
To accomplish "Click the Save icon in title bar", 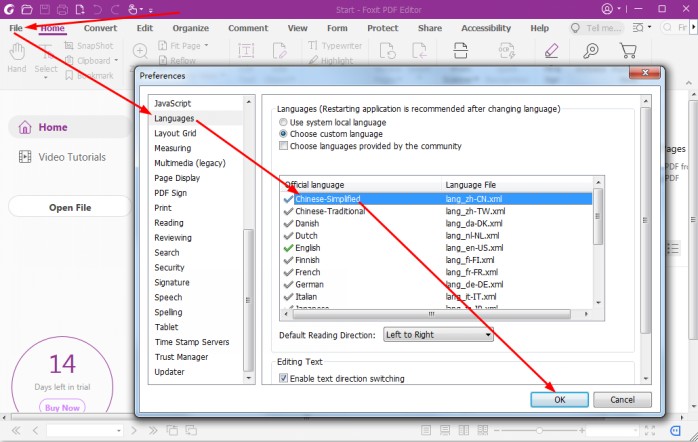I will point(45,9).
